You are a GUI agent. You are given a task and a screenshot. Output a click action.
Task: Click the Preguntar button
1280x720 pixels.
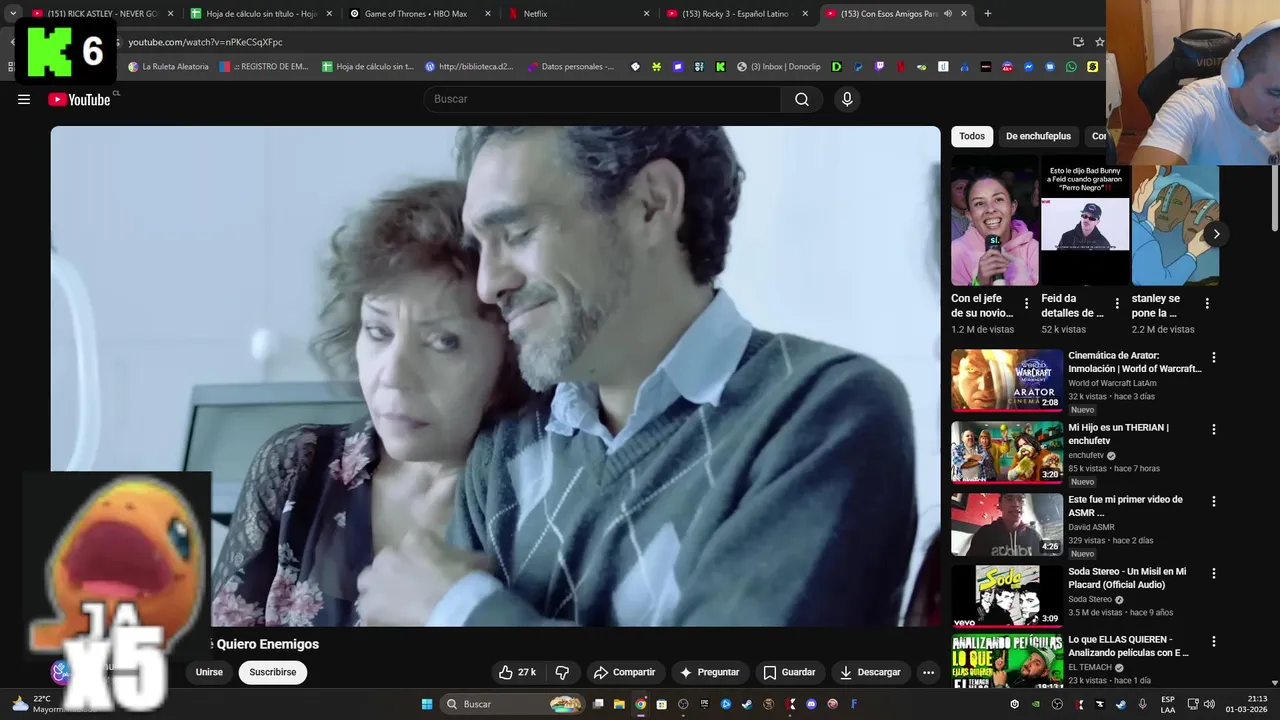click(x=709, y=672)
